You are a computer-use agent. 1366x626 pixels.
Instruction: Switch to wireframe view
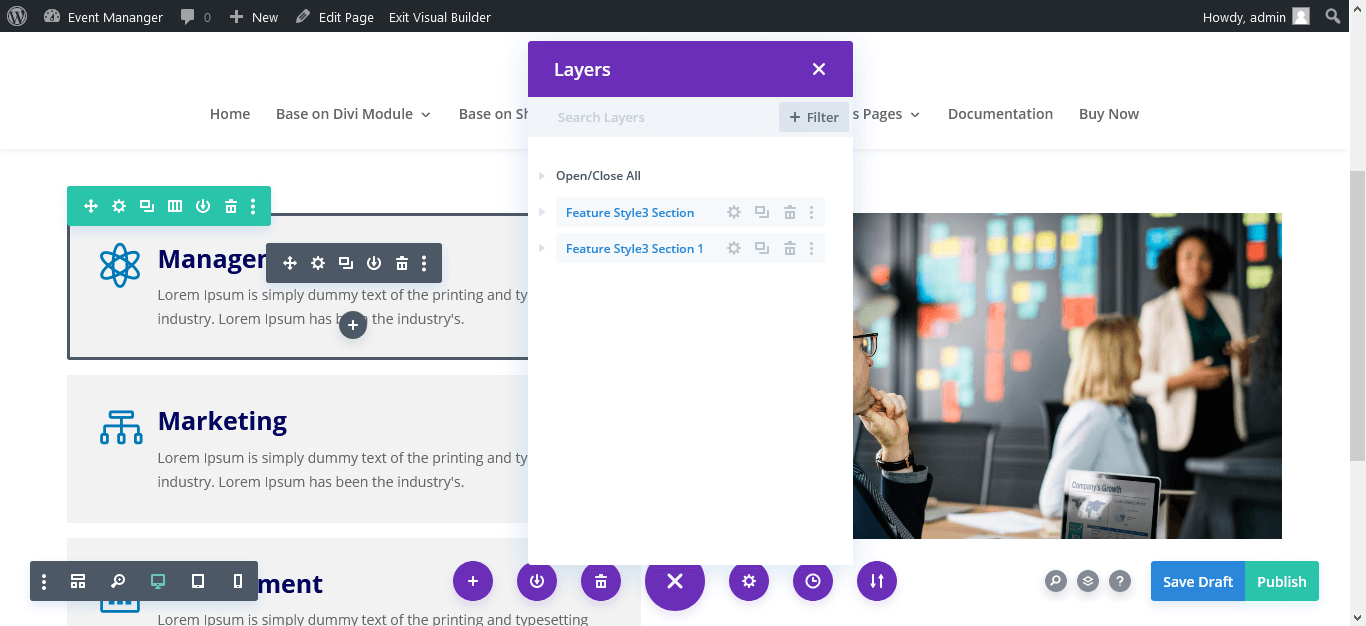click(78, 581)
